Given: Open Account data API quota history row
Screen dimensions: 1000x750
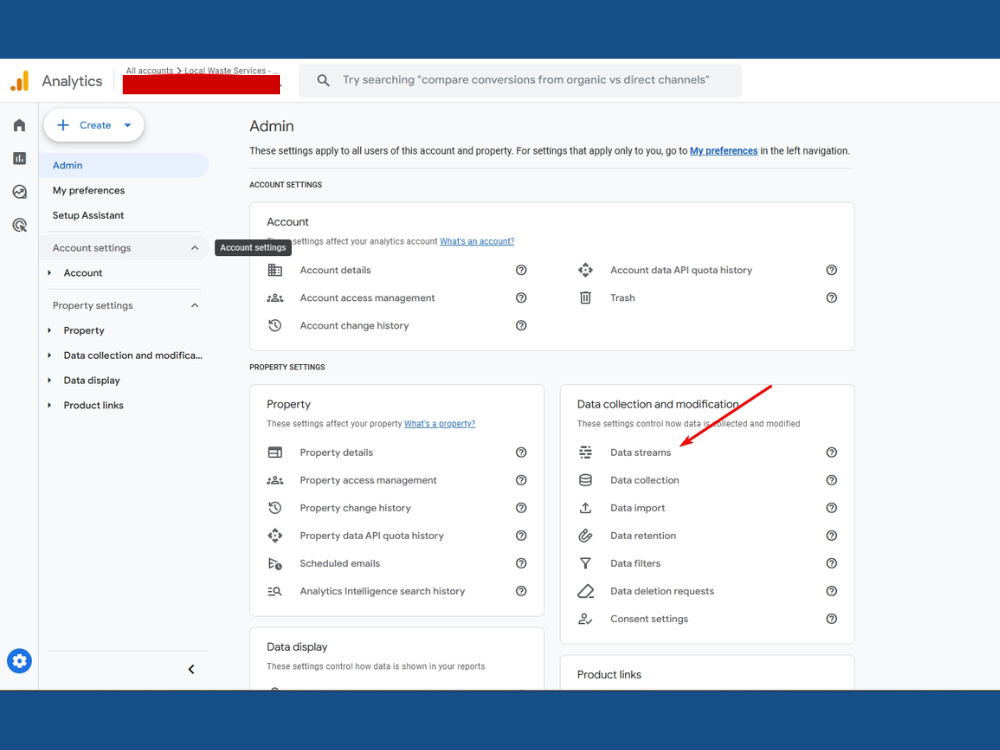Looking at the screenshot, I should (707, 270).
